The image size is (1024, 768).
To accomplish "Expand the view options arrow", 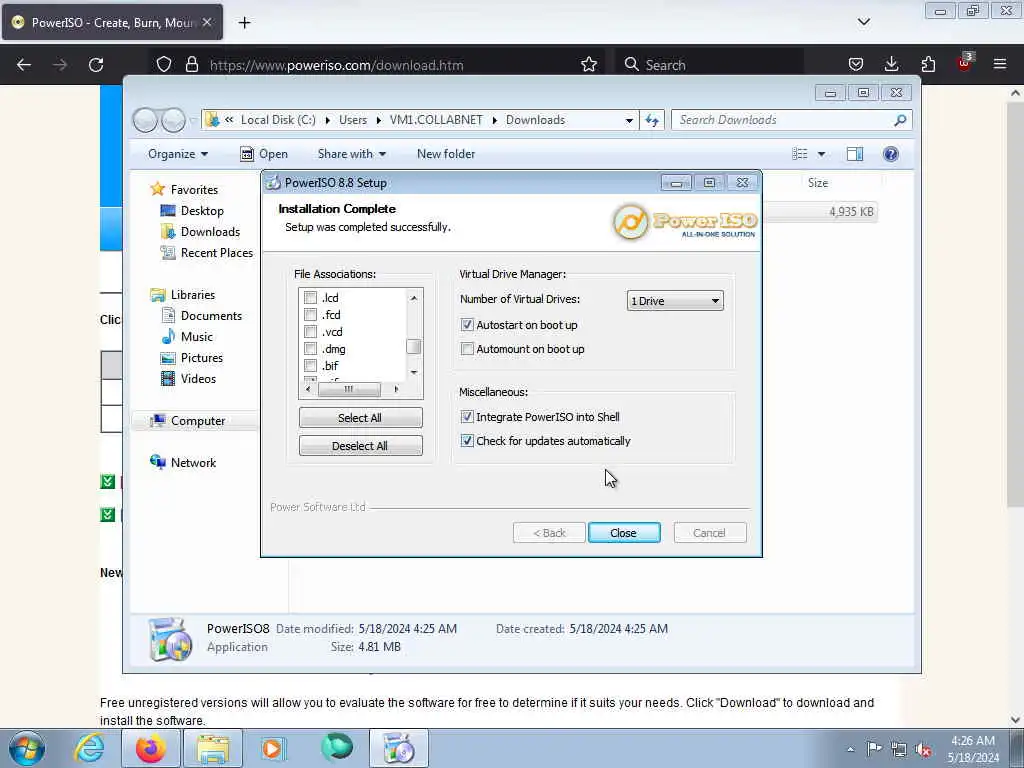I will coord(822,154).
